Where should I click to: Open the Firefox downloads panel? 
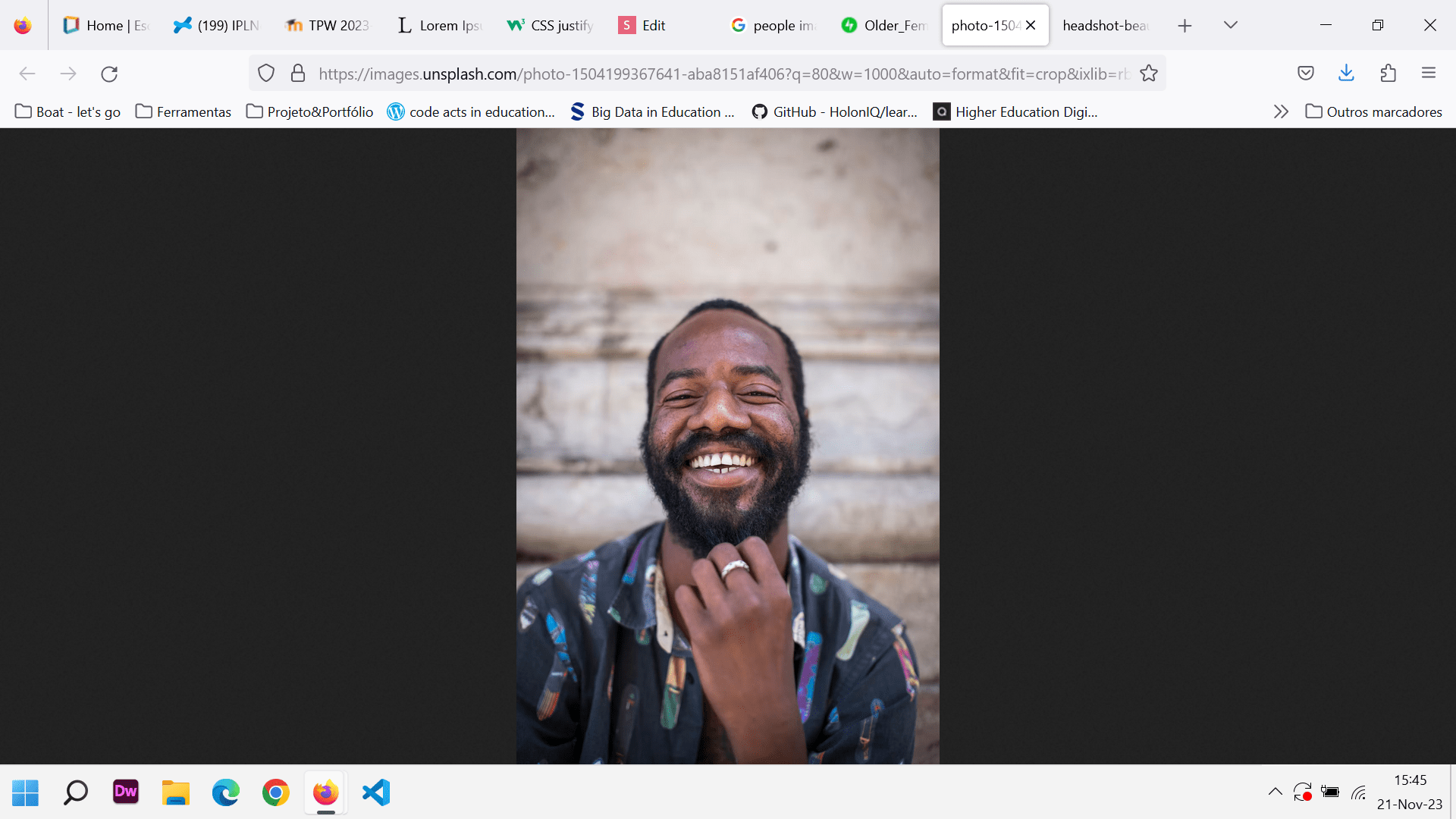point(1346,74)
